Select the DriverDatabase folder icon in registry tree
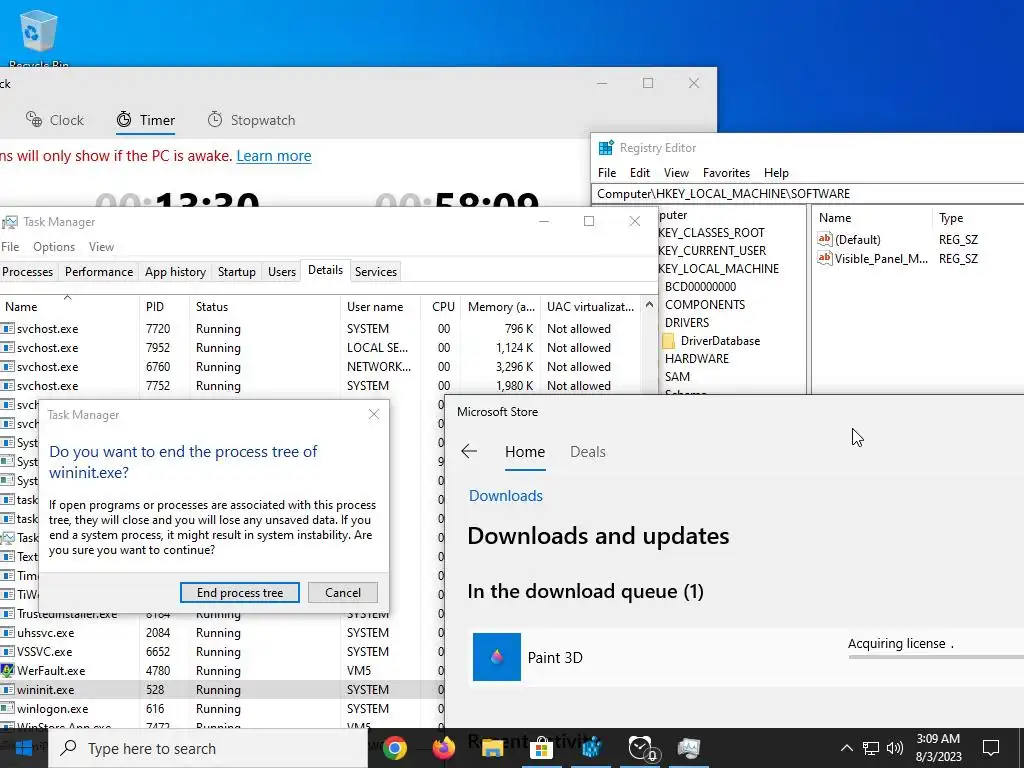Viewport: 1024px width, 768px height. coord(668,341)
